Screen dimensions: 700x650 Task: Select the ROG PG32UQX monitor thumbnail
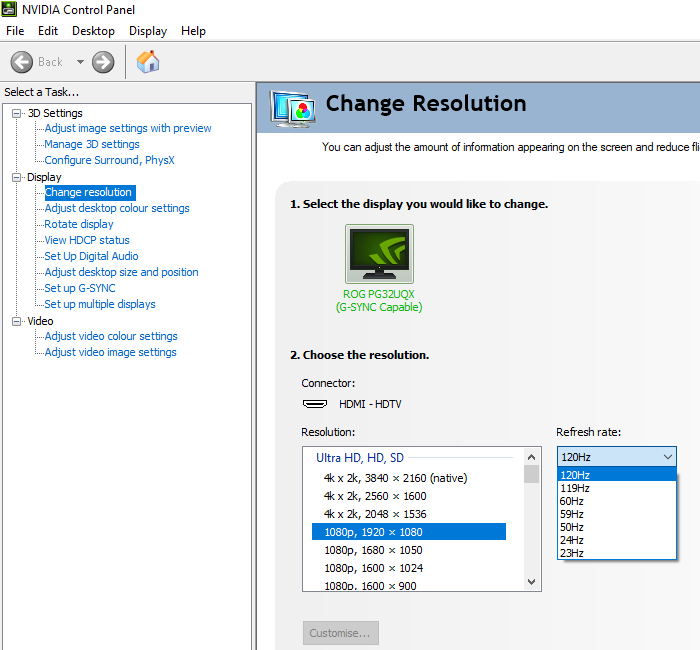[x=379, y=254]
